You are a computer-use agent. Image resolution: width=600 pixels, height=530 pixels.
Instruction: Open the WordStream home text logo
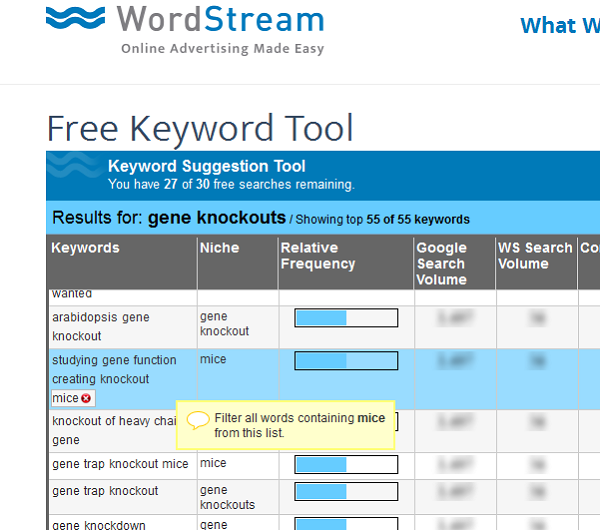tap(220, 19)
